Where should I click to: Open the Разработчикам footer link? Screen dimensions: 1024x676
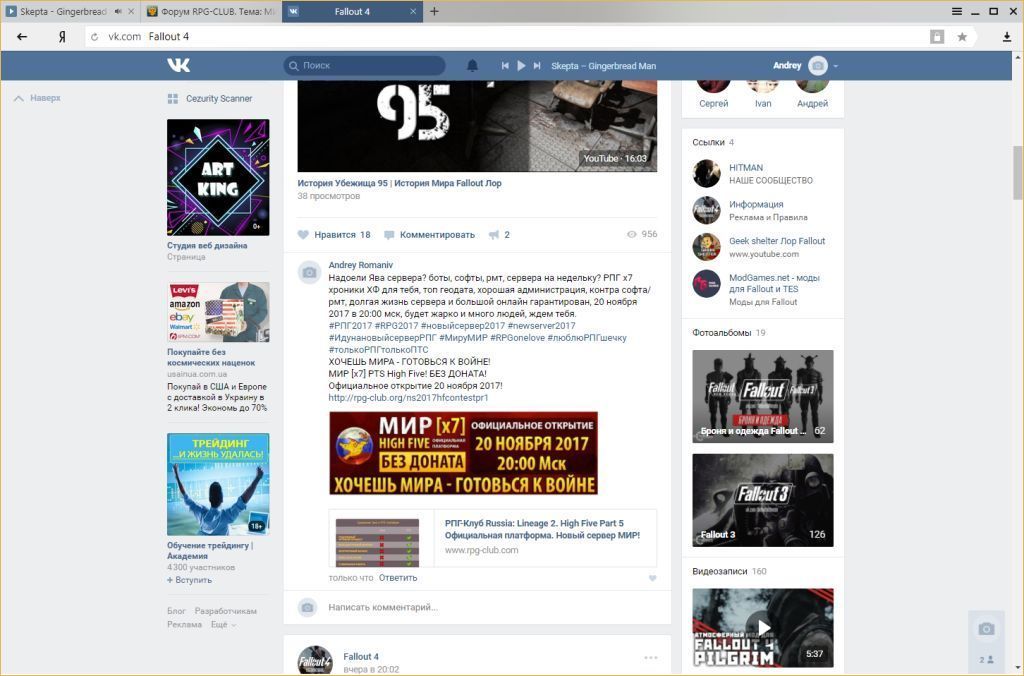tap(225, 611)
